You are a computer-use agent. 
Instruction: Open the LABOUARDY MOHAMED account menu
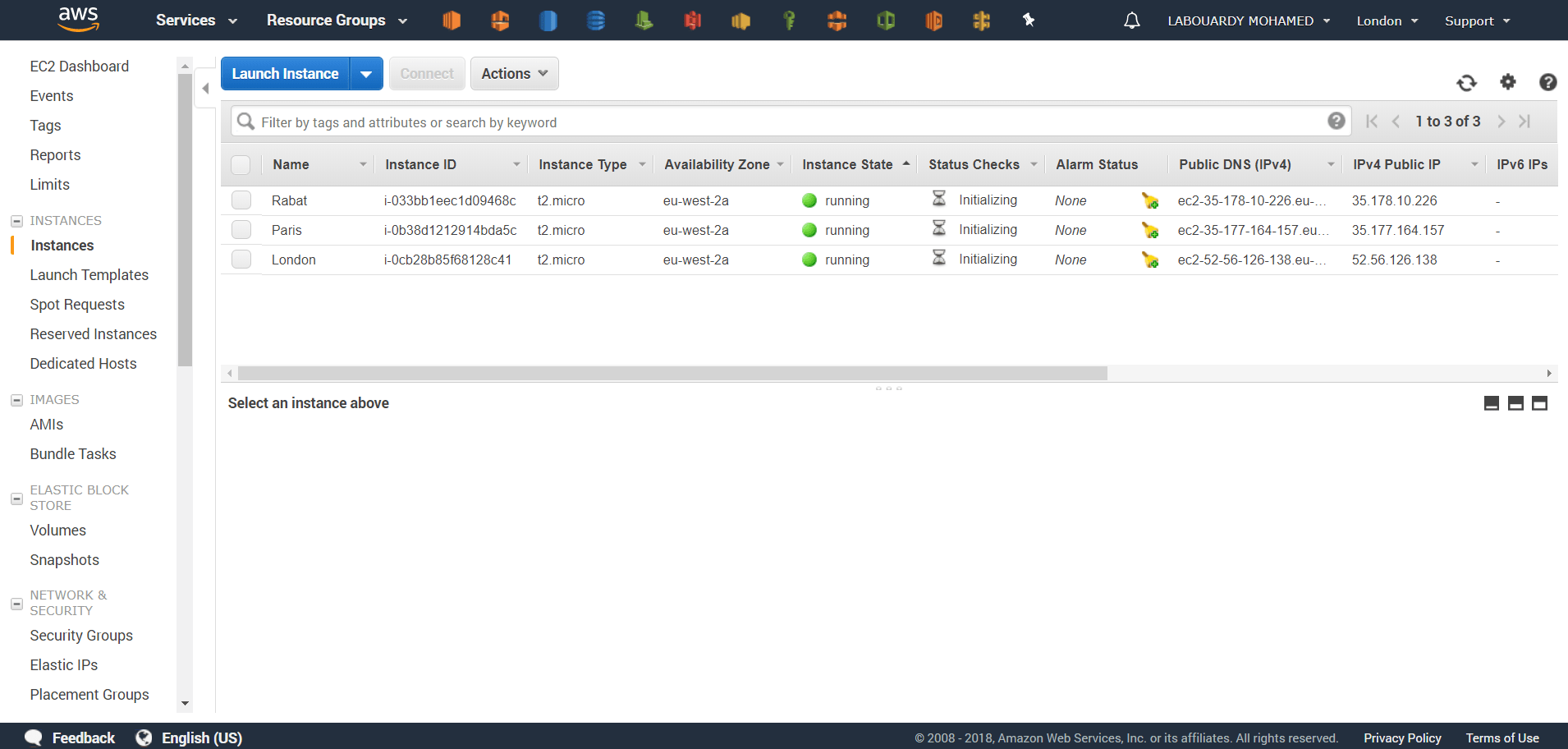(1249, 21)
